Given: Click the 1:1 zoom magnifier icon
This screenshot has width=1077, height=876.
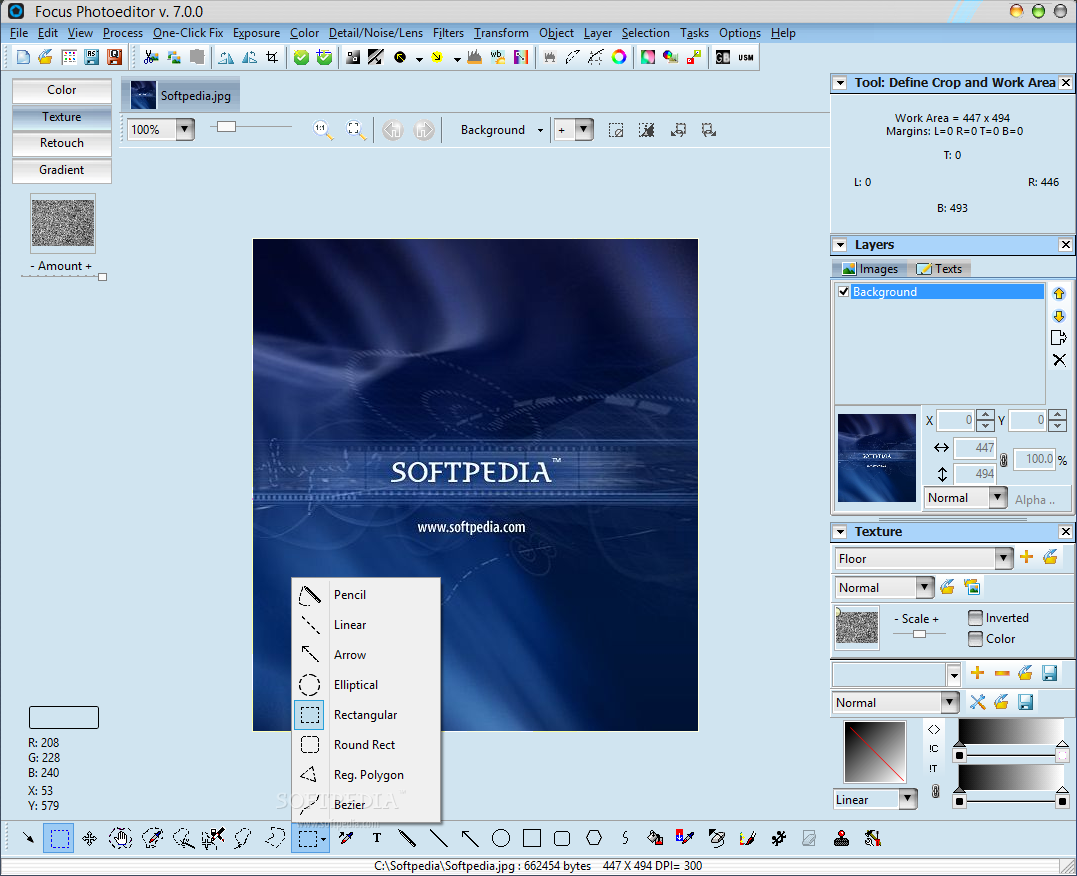Looking at the screenshot, I should pos(323,130).
